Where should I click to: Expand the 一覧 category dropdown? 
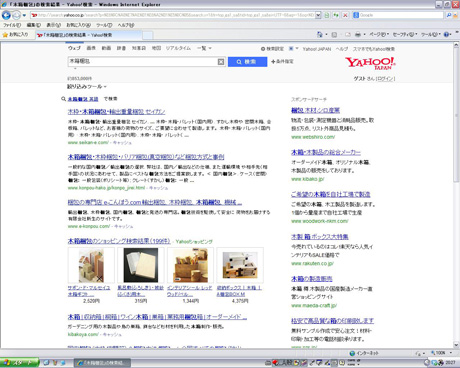click(x=204, y=48)
